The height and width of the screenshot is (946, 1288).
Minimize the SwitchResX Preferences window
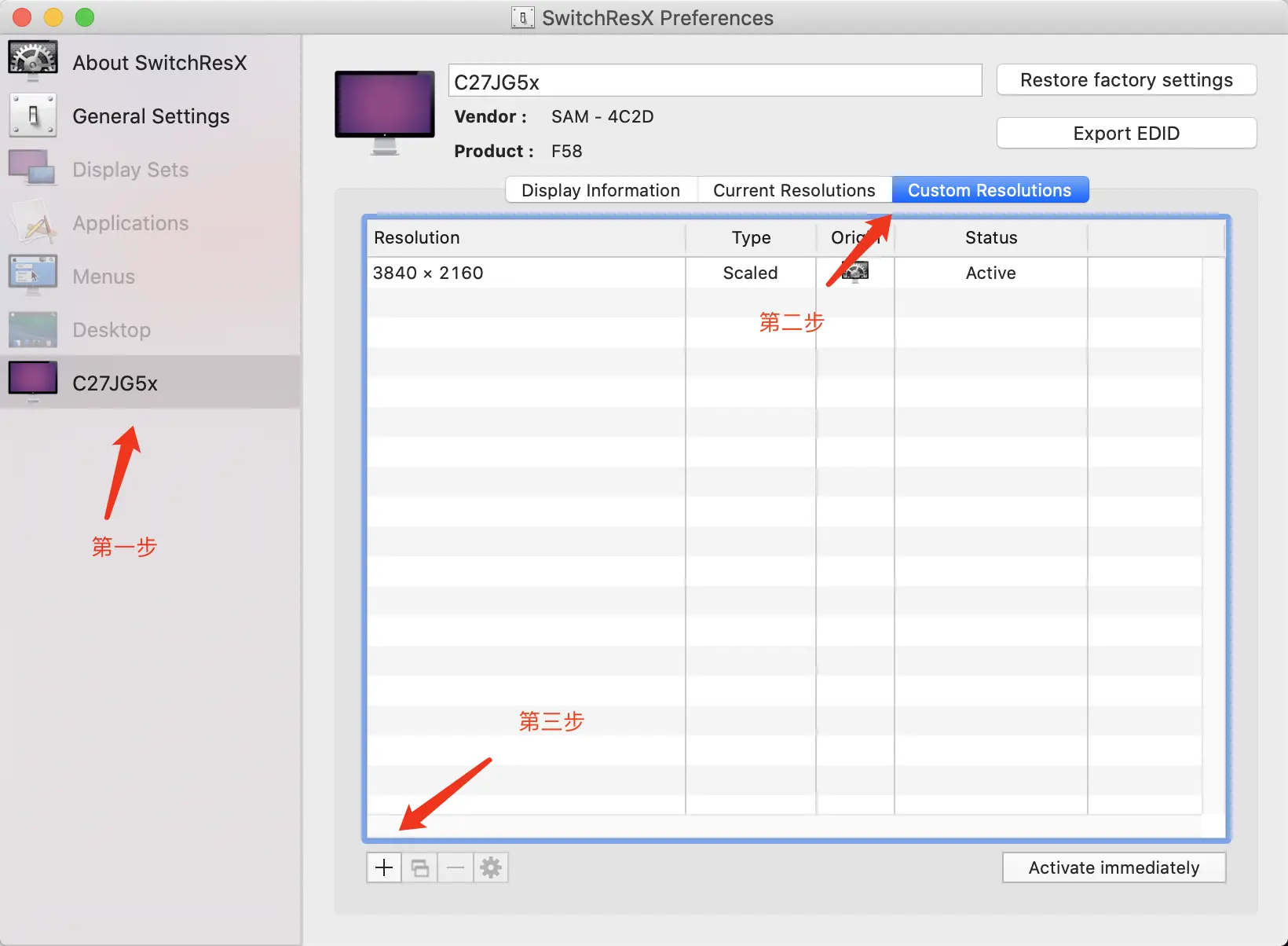pyautogui.click(x=53, y=17)
